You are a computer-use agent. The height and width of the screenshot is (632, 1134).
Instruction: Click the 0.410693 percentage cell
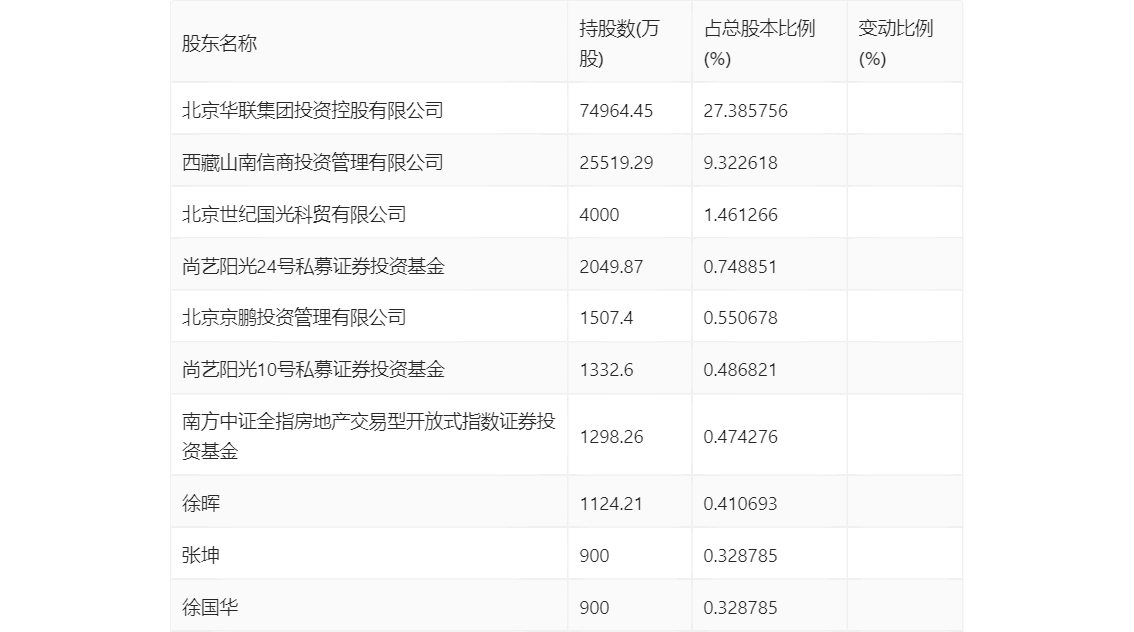click(x=741, y=504)
